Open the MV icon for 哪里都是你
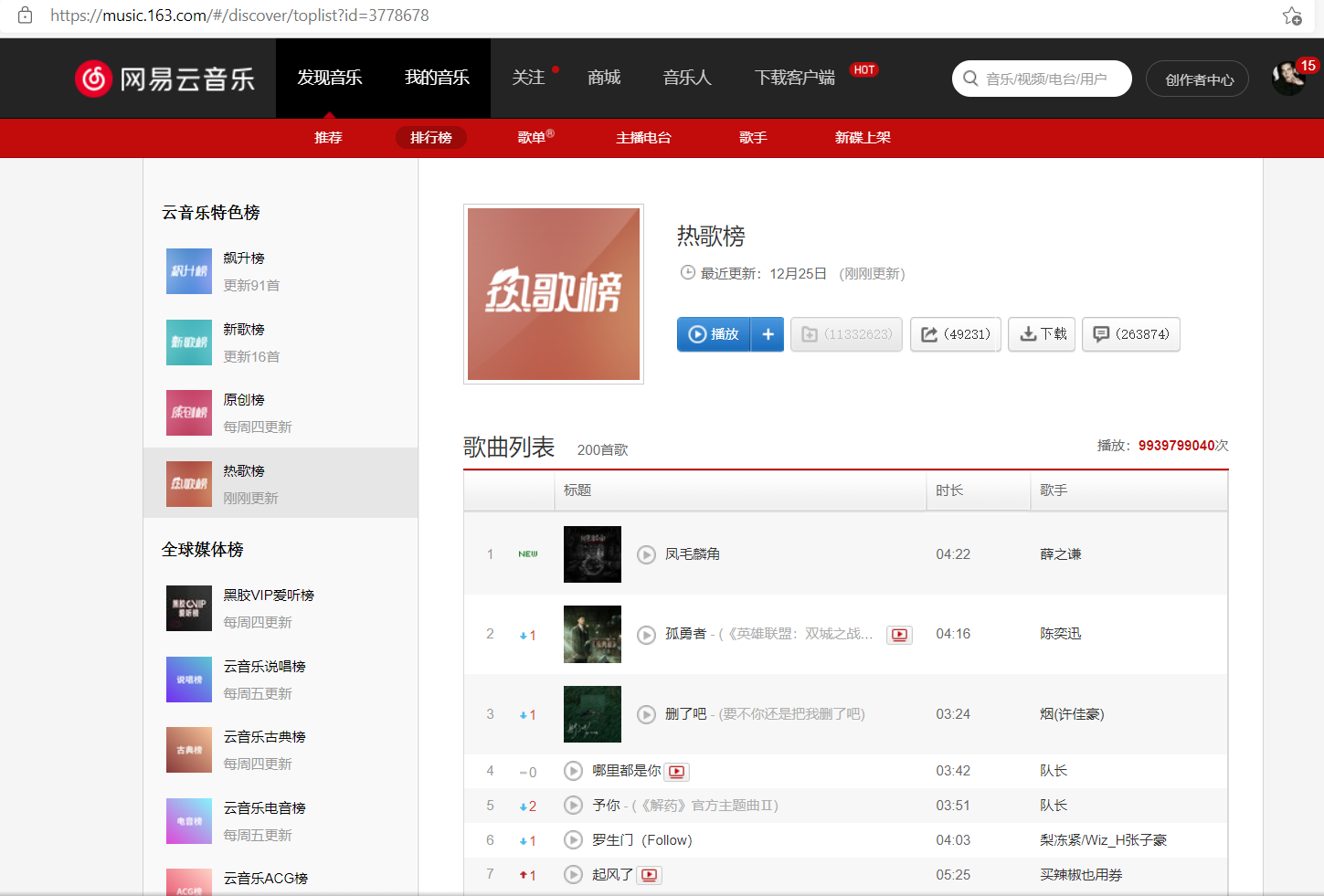Image resolution: width=1324 pixels, height=896 pixels. [x=677, y=772]
